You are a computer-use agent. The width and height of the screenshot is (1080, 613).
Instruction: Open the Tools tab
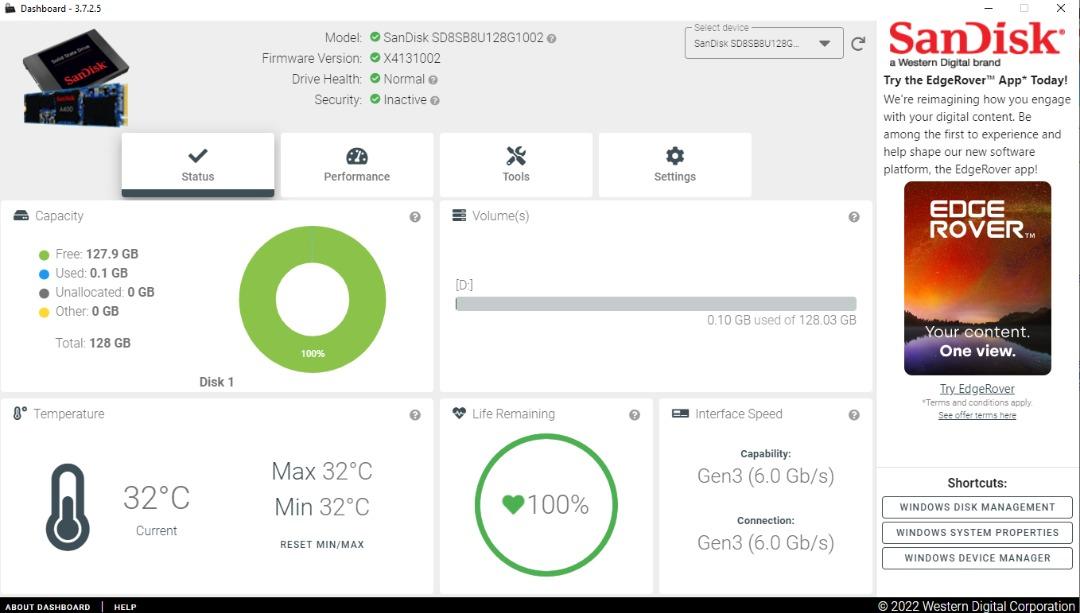click(x=516, y=165)
